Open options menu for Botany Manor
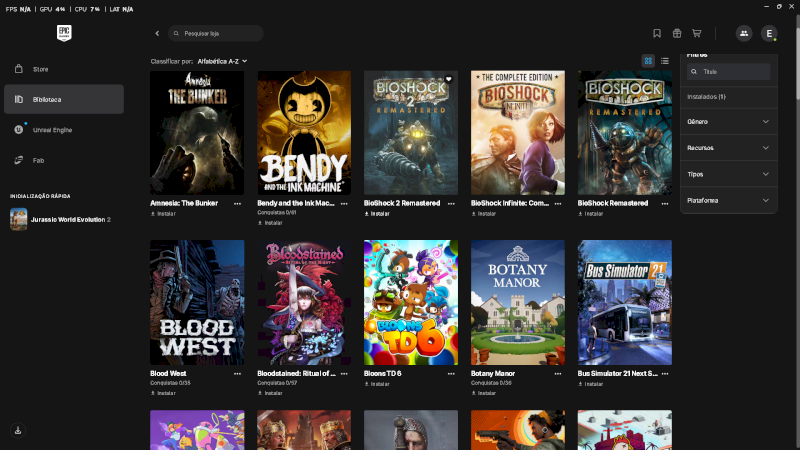The width and height of the screenshot is (800, 450). (558, 374)
